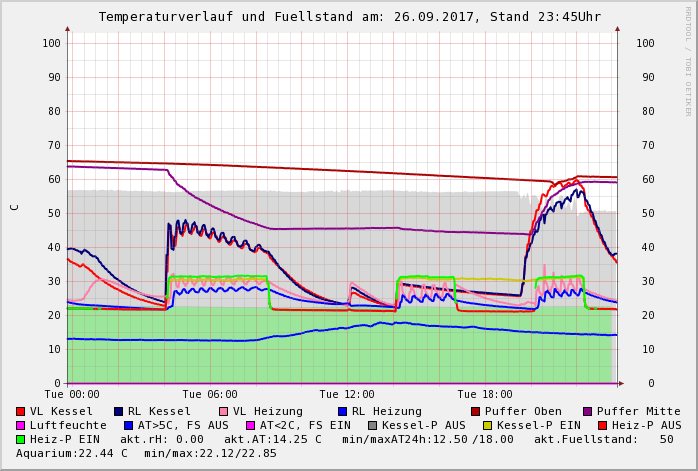The width and height of the screenshot is (698, 471).
Task: Click the Aquarium temperature reading text
Action: pos(72,453)
